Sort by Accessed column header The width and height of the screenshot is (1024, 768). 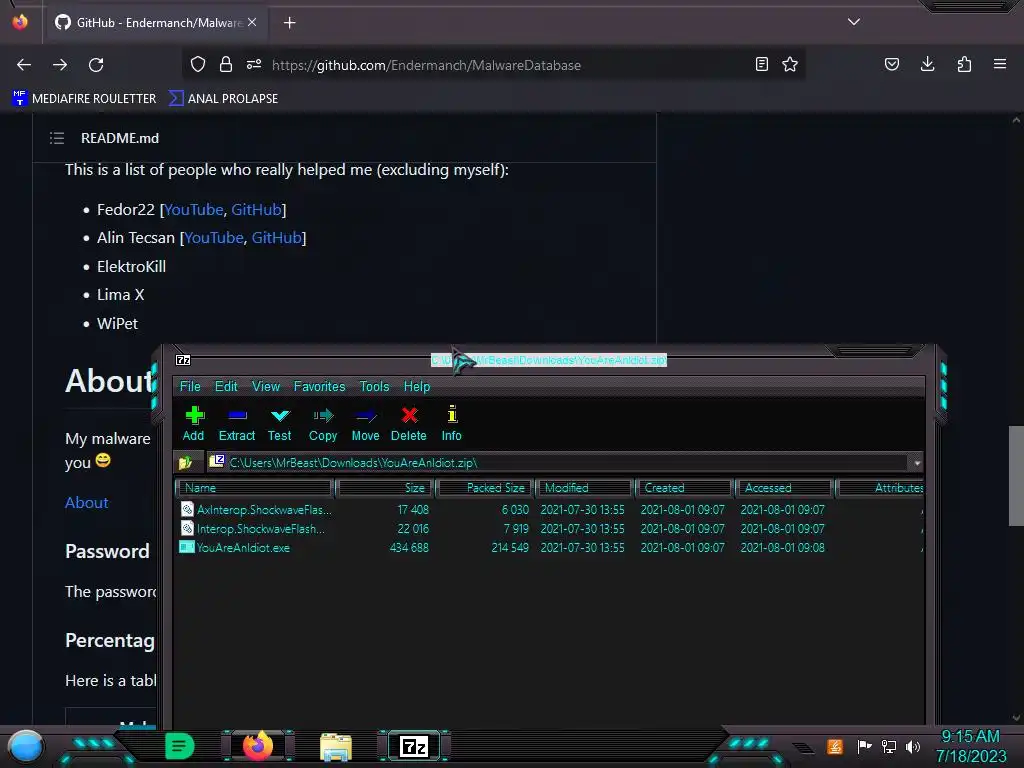pos(784,488)
